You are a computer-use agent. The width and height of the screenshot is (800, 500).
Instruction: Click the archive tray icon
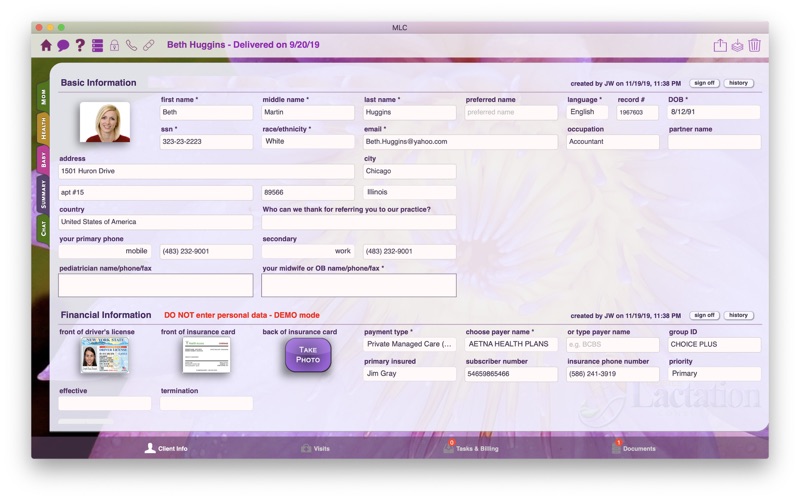pos(737,45)
